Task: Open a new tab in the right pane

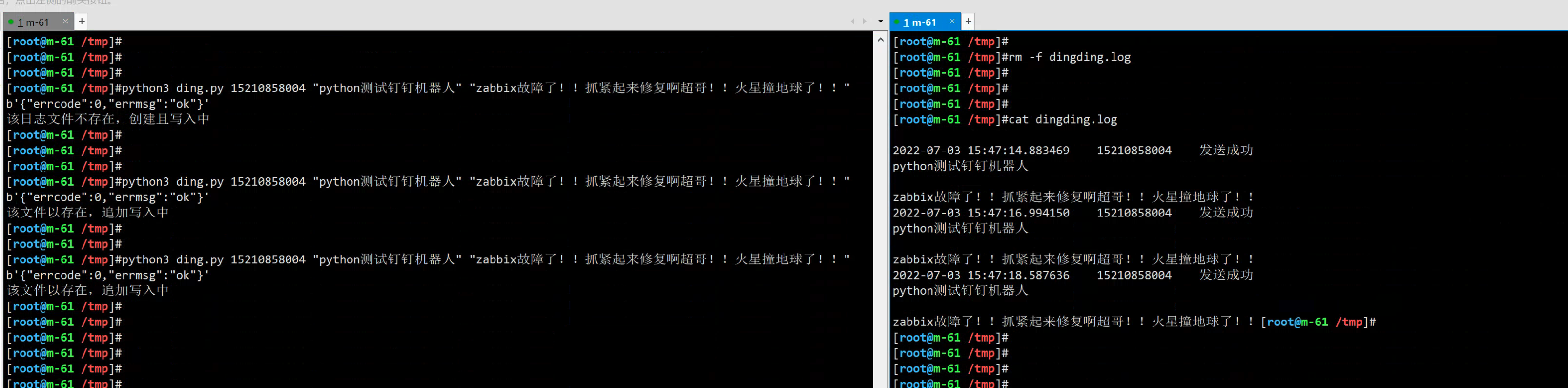Action: click(x=968, y=22)
